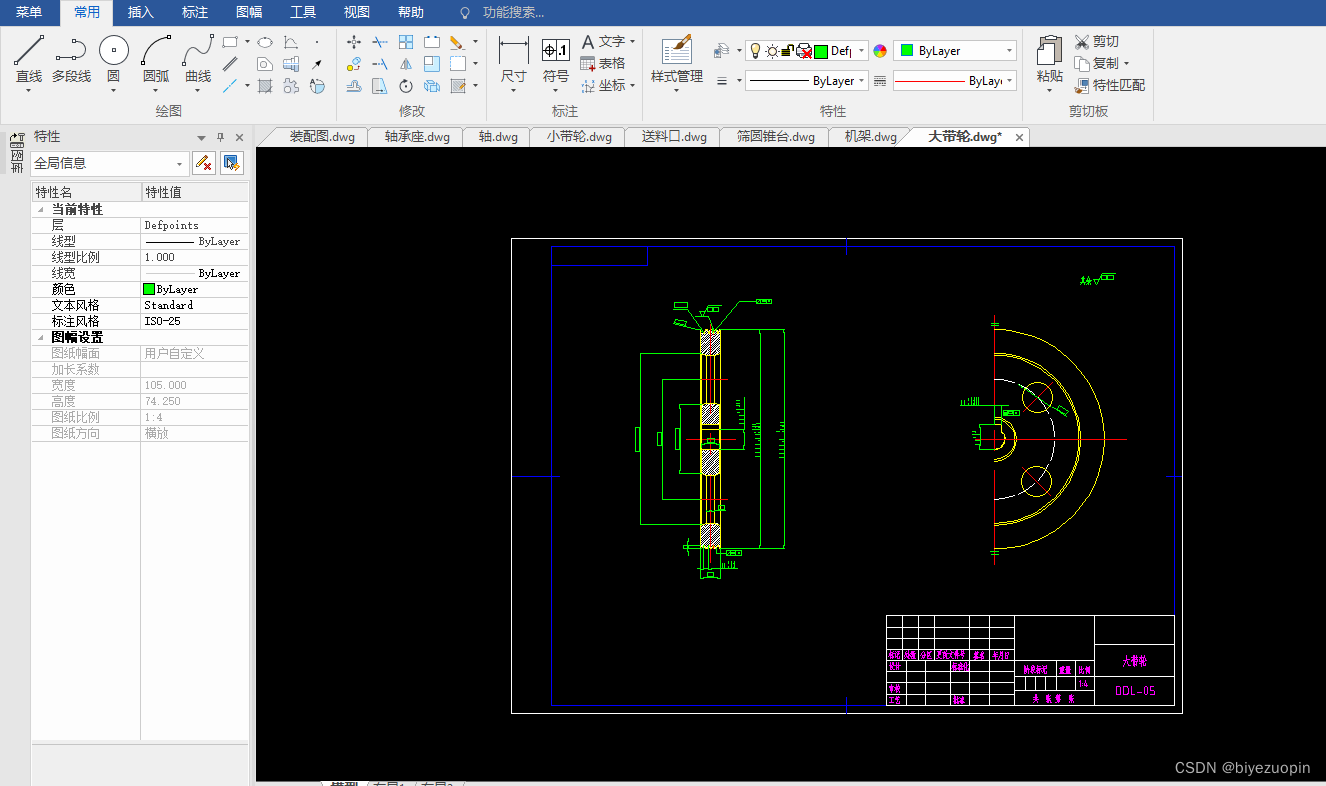Image resolution: width=1326 pixels, height=786 pixels.
Task: Expand the 文字 text dropdown
Action: pyautogui.click(x=633, y=41)
